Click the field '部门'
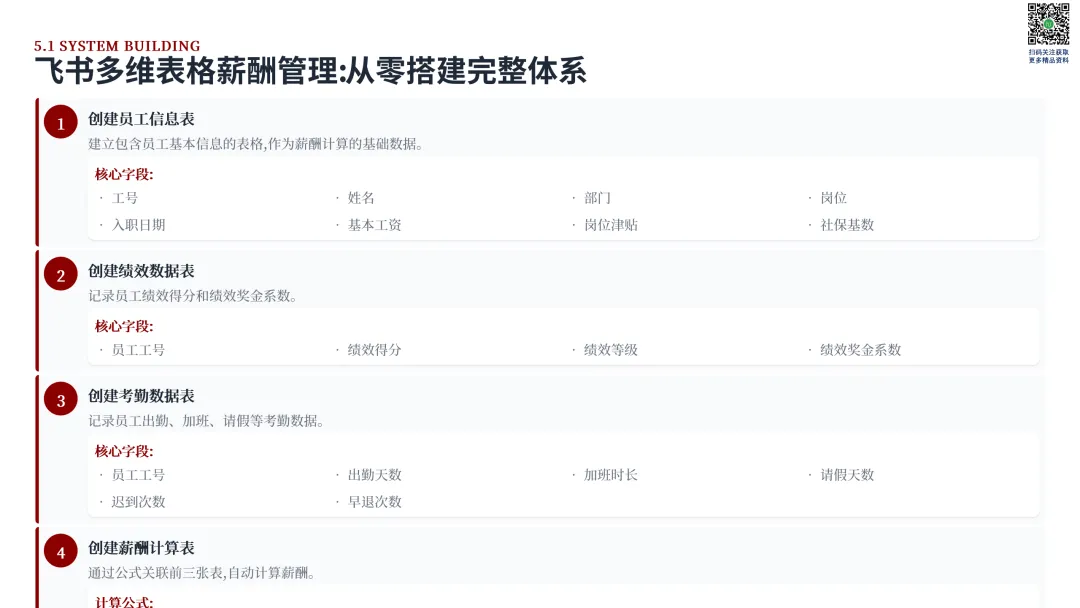This screenshot has height=608, width=1080. 597,198
